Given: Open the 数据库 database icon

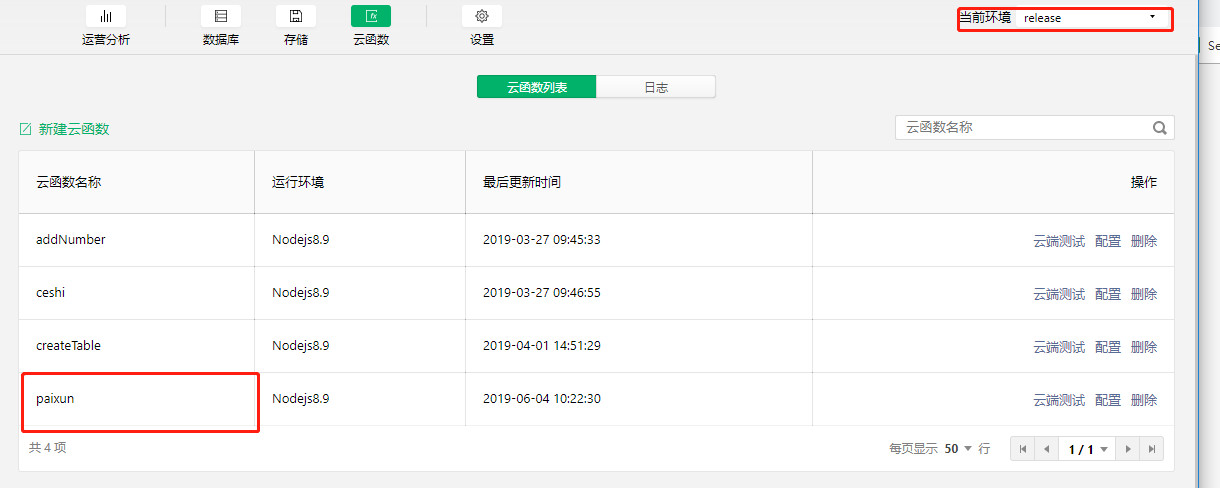Looking at the screenshot, I should click(x=221, y=16).
